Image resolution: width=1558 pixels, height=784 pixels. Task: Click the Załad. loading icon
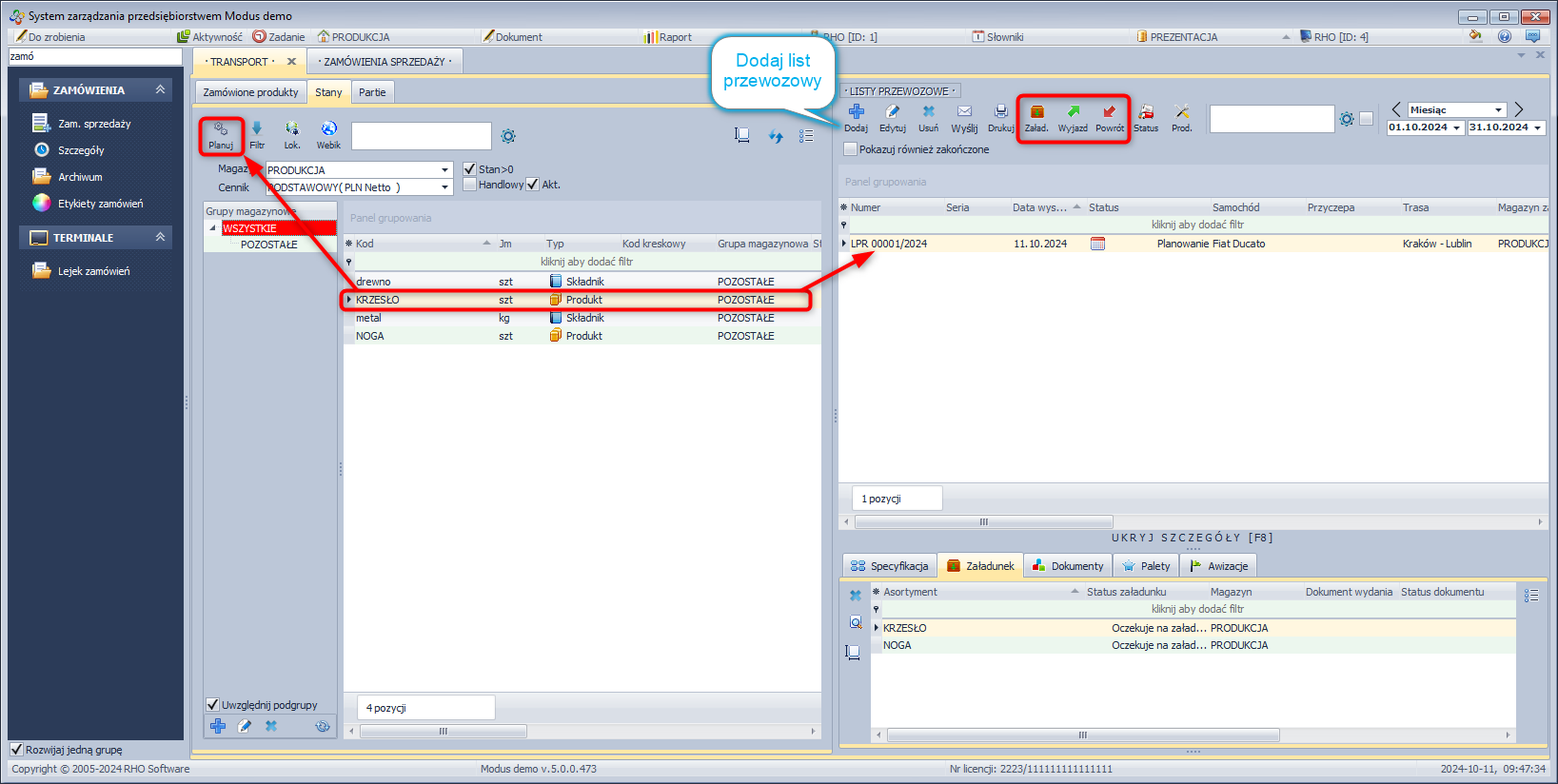click(1036, 118)
